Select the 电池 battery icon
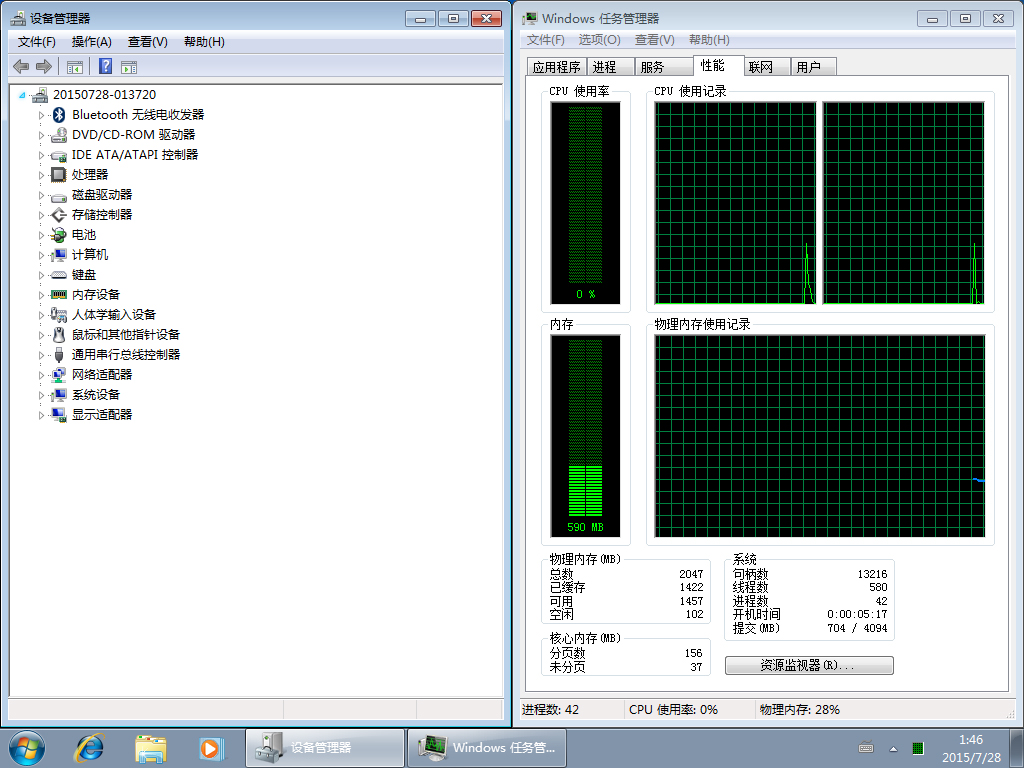The height and width of the screenshot is (768, 1024). tap(59, 235)
